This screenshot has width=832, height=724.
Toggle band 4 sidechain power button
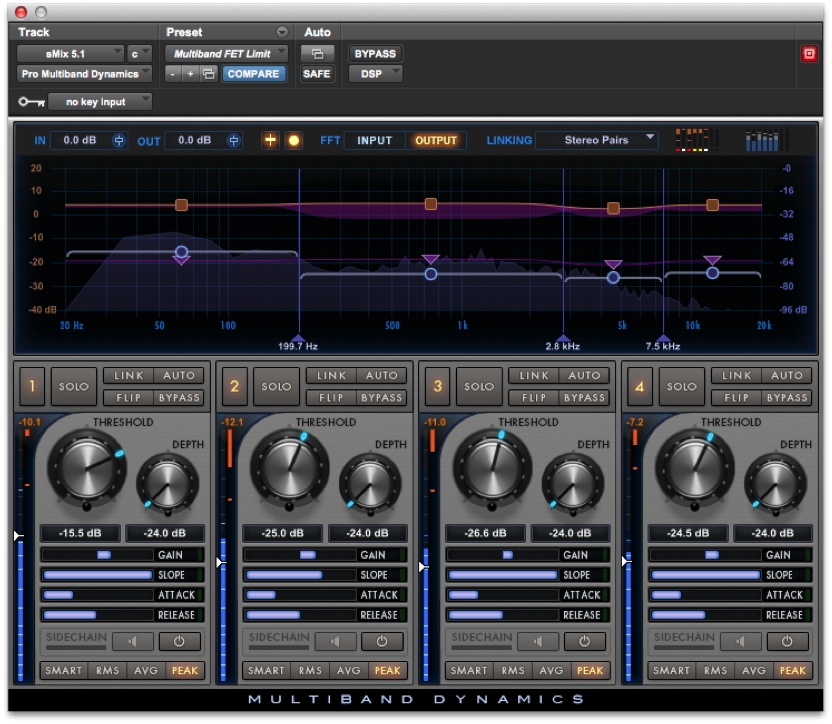787,641
